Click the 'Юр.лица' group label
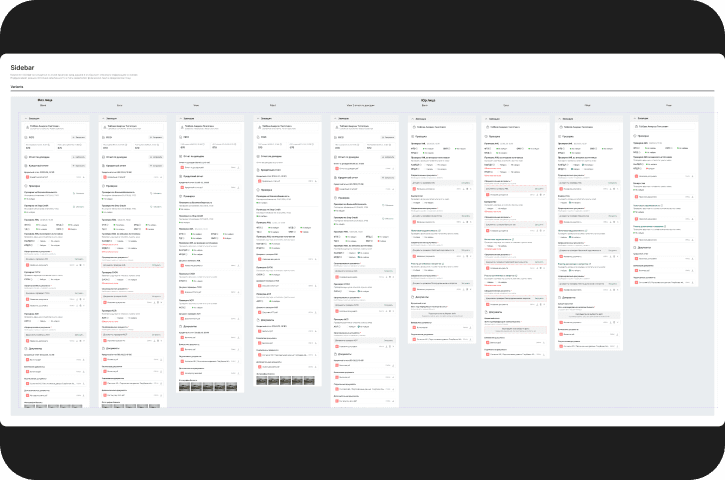 pyautogui.click(x=428, y=100)
